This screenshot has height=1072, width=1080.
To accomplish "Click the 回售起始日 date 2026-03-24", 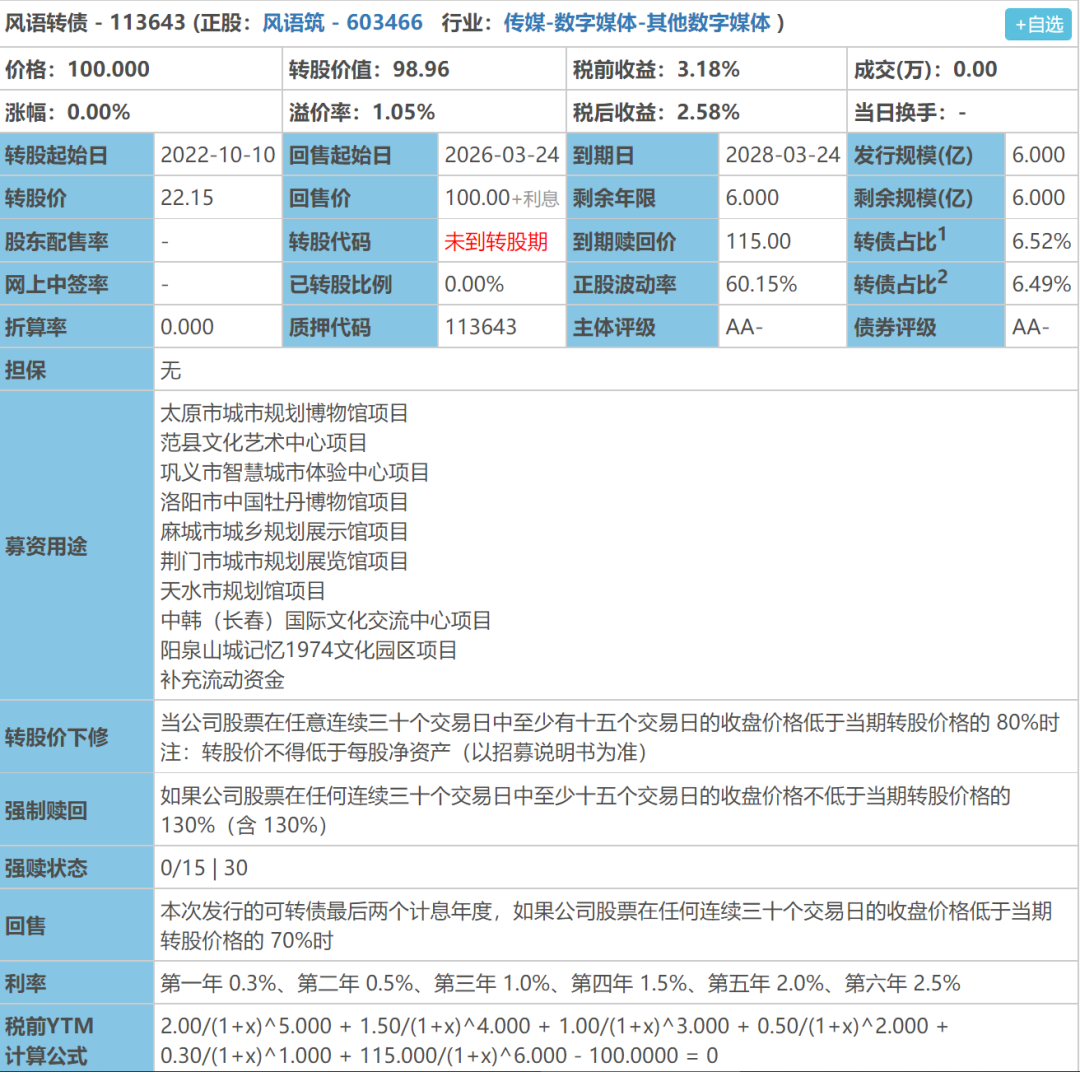I will (x=501, y=154).
